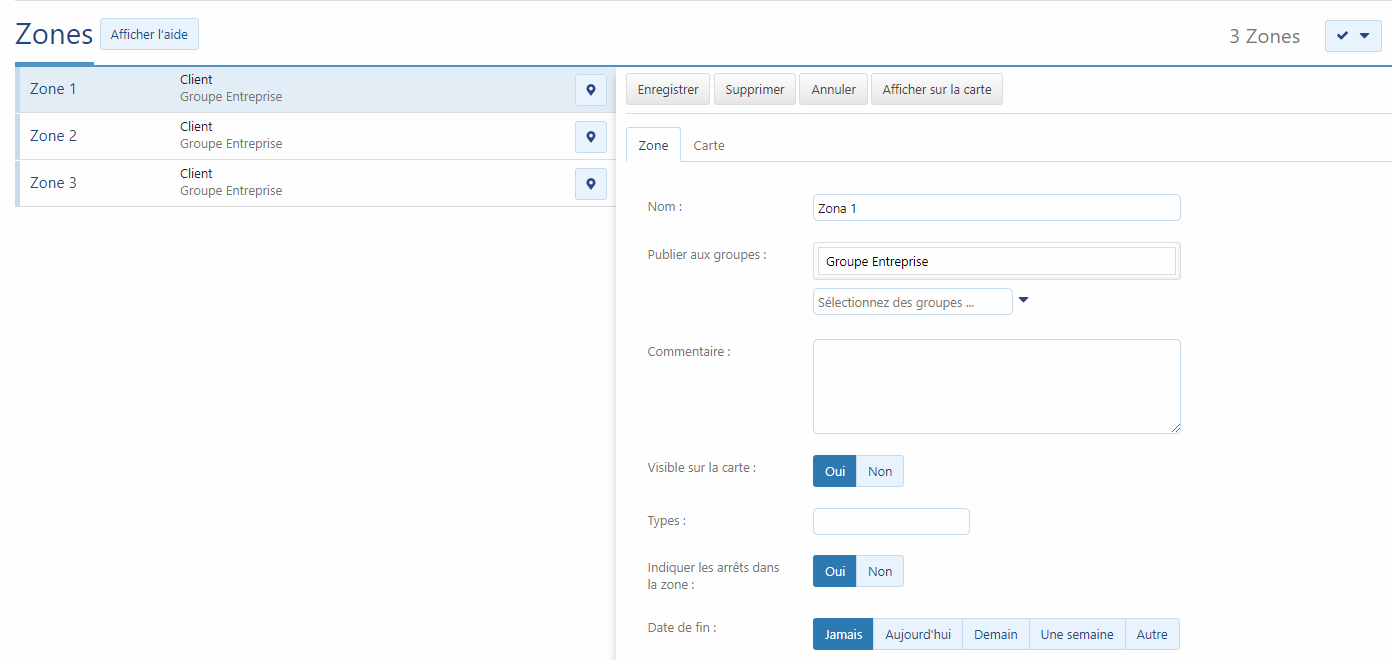Select Zone 2 in the zones list
The height and width of the screenshot is (660, 1392).
[x=54, y=136]
